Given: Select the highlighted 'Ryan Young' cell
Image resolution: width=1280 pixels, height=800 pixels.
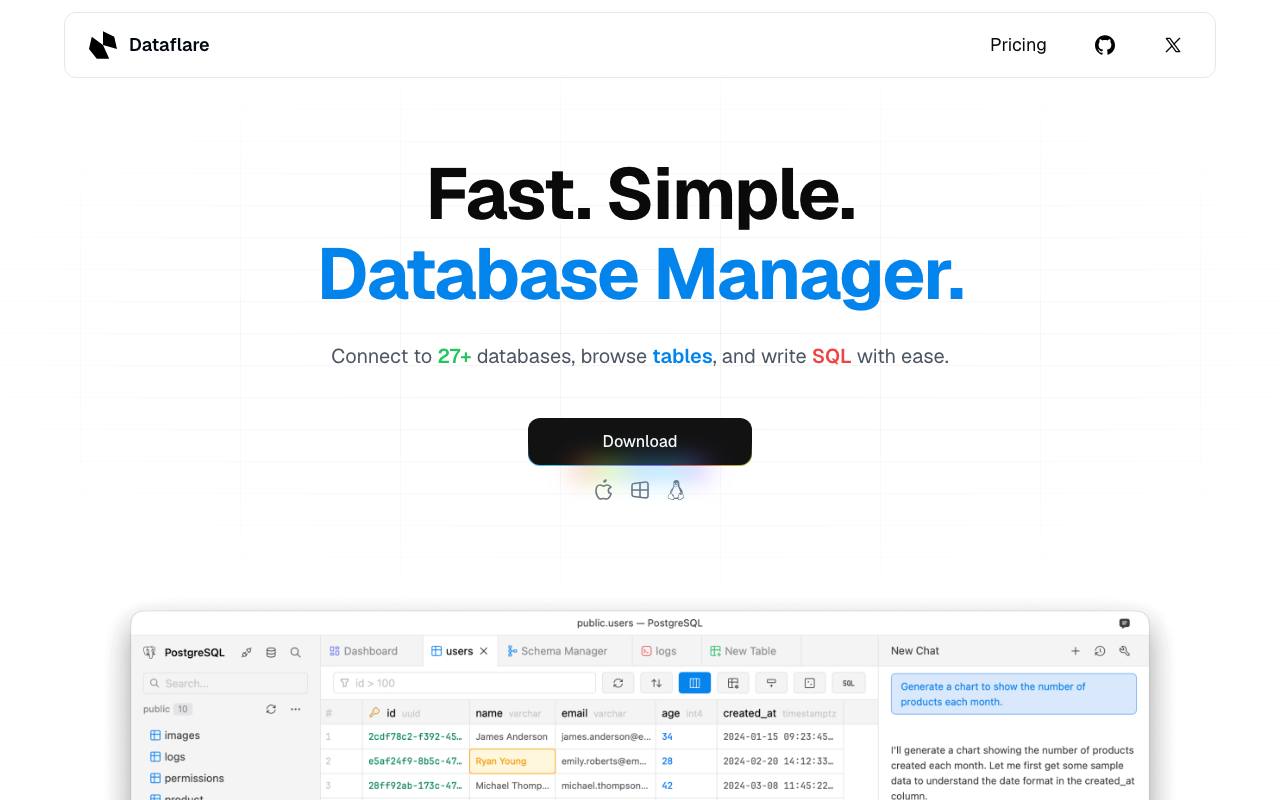Looking at the screenshot, I should pyautogui.click(x=512, y=761).
